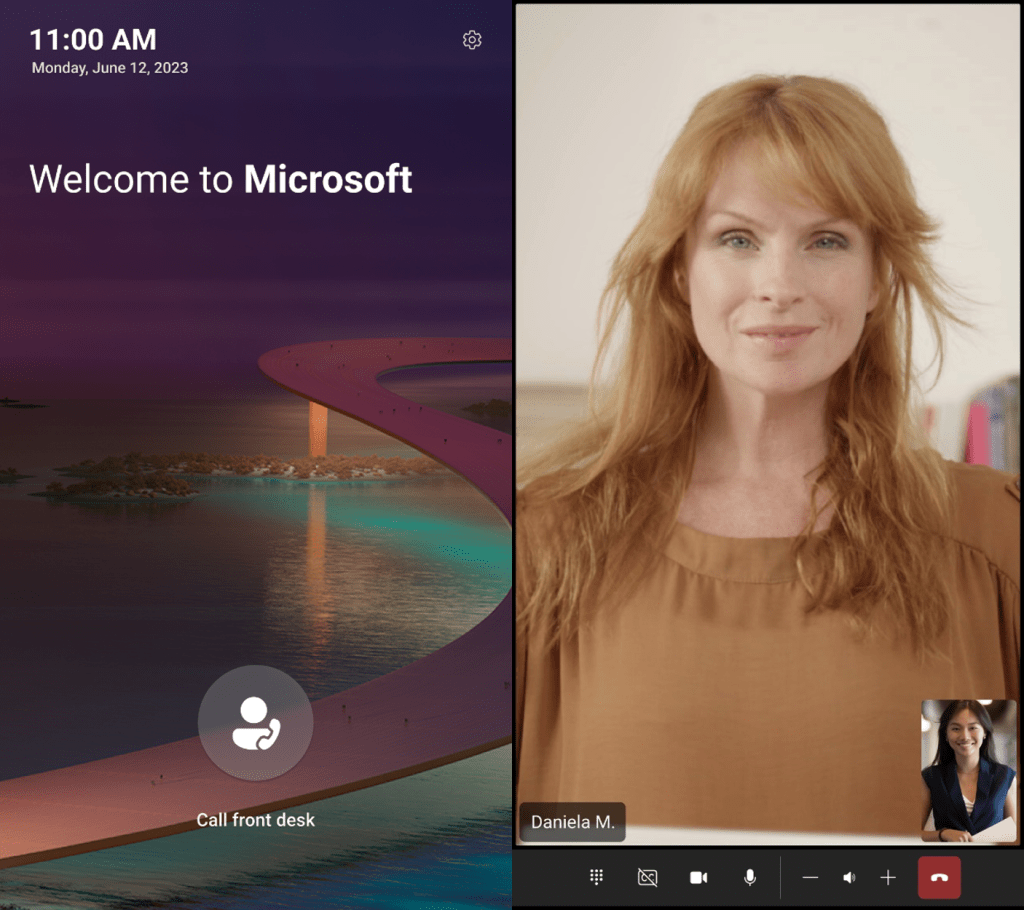
Task: Mute the speaker output
Action: (x=849, y=877)
